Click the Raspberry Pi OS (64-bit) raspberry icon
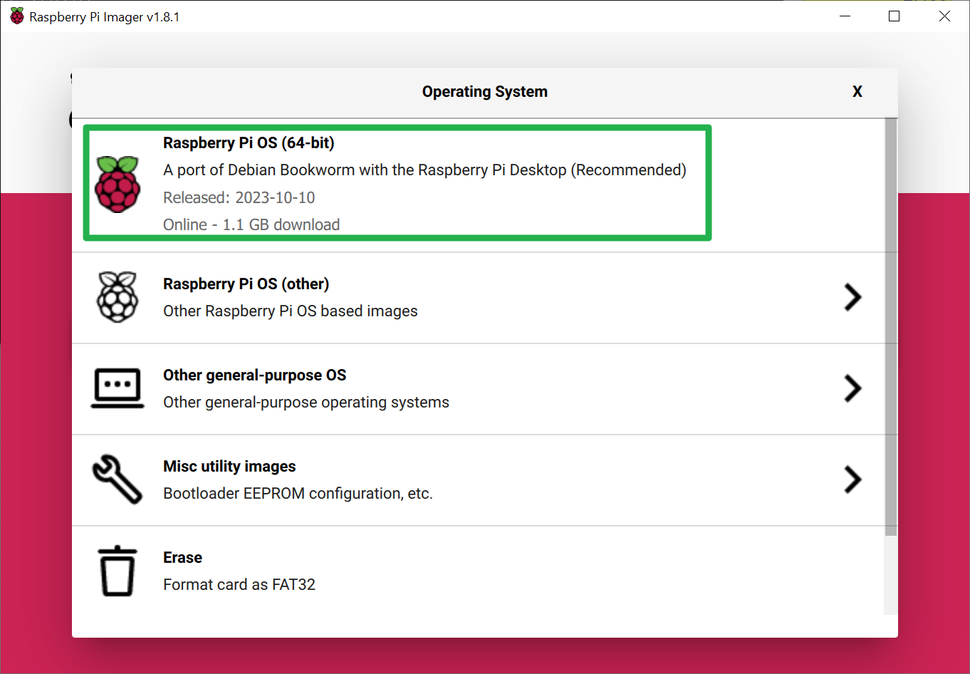 (x=118, y=183)
